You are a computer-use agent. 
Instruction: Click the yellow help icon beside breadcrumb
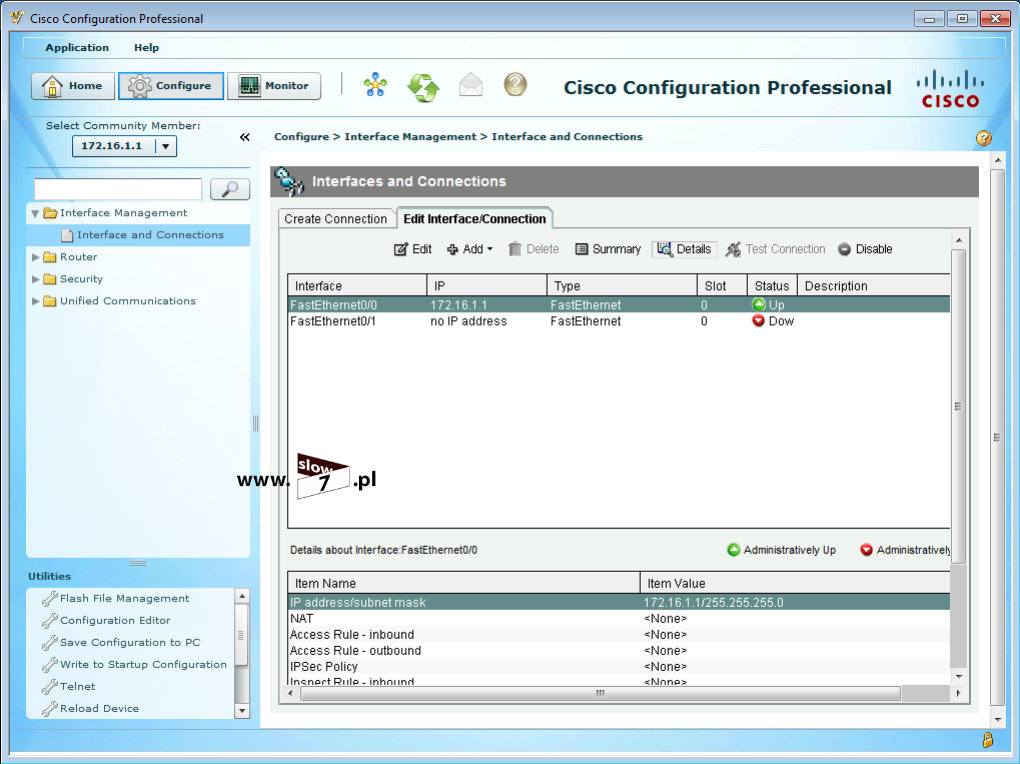984,138
